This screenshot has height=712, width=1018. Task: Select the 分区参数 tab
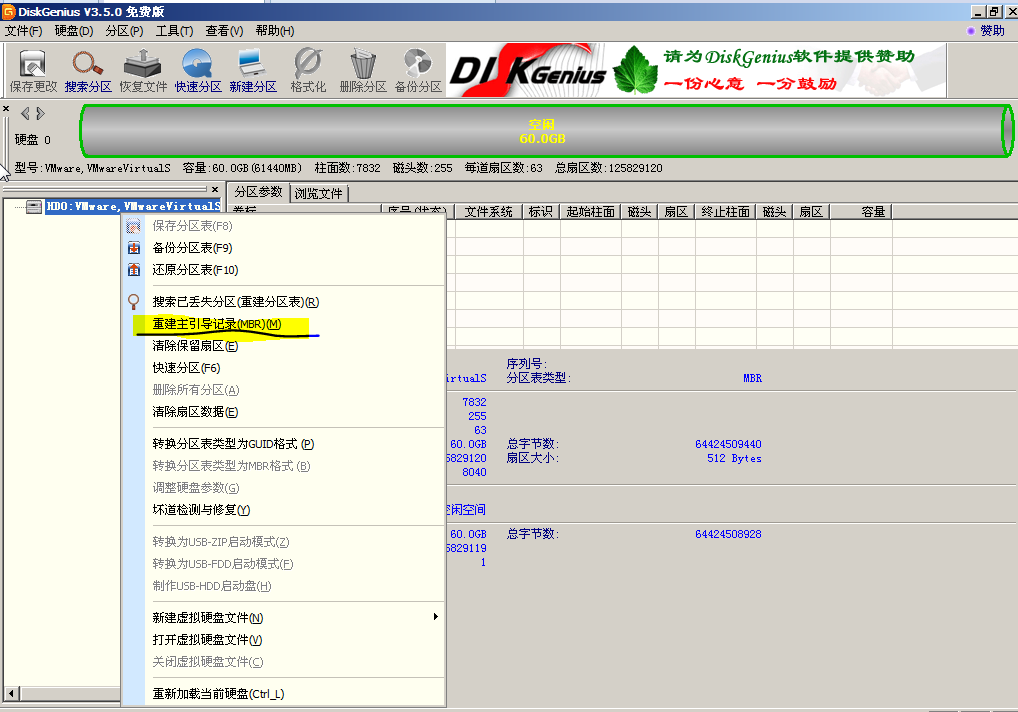coord(258,192)
